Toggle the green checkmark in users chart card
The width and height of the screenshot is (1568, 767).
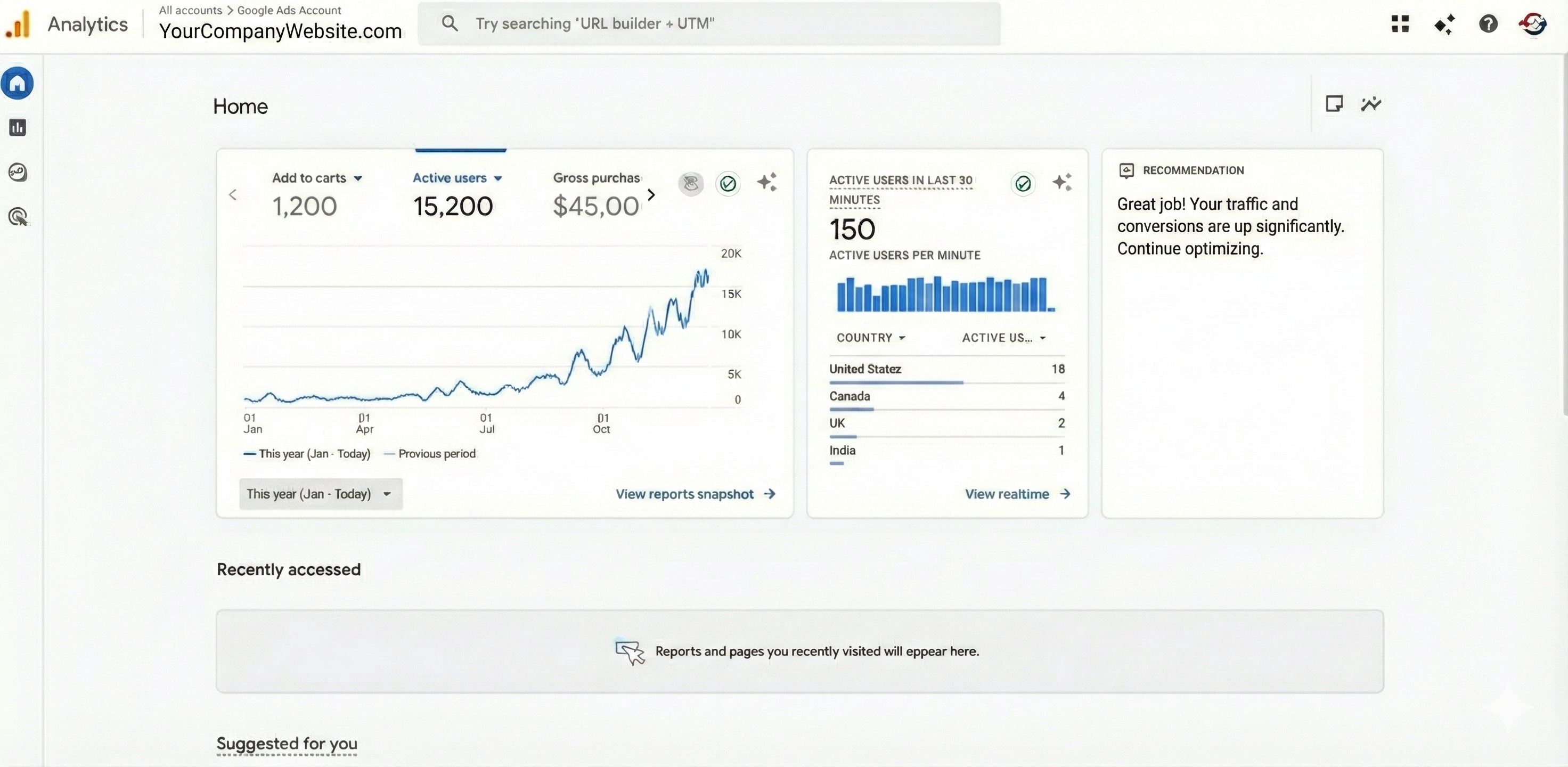tap(728, 183)
